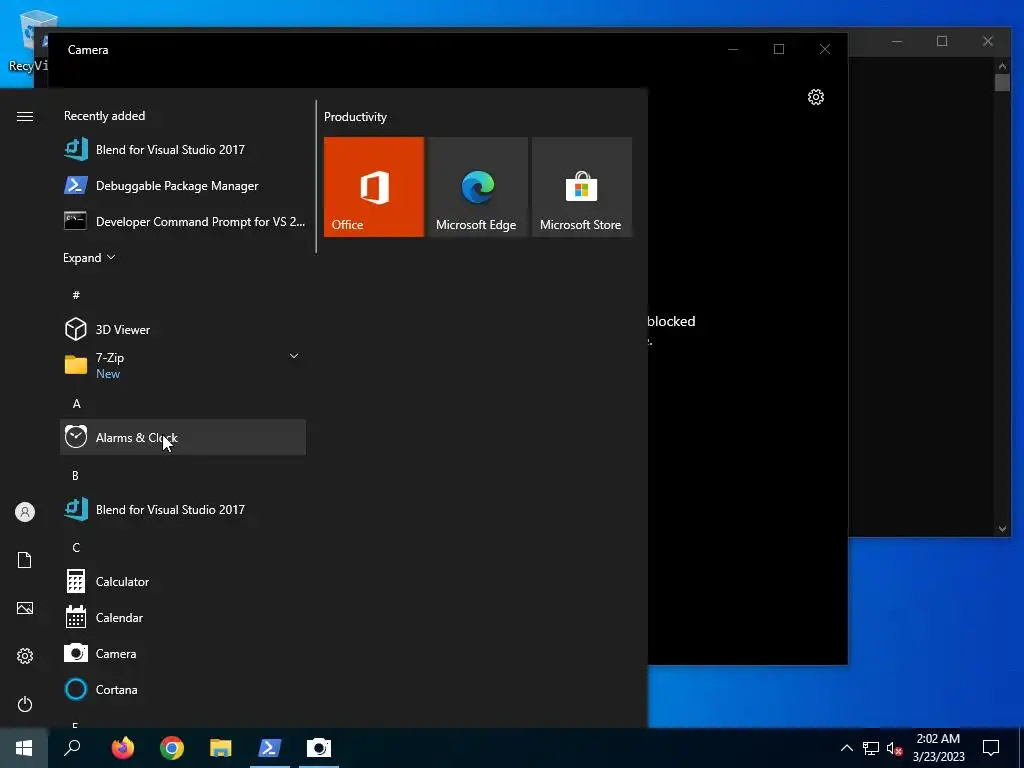1024x768 pixels.
Task: Jump to letter # section header
Action: click(76, 295)
